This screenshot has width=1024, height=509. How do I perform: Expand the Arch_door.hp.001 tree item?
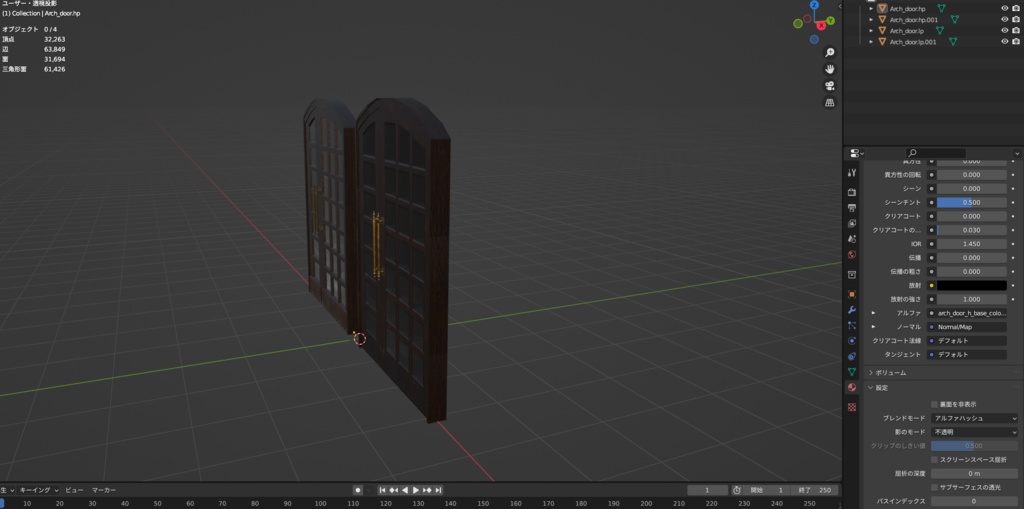(x=871, y=20)
